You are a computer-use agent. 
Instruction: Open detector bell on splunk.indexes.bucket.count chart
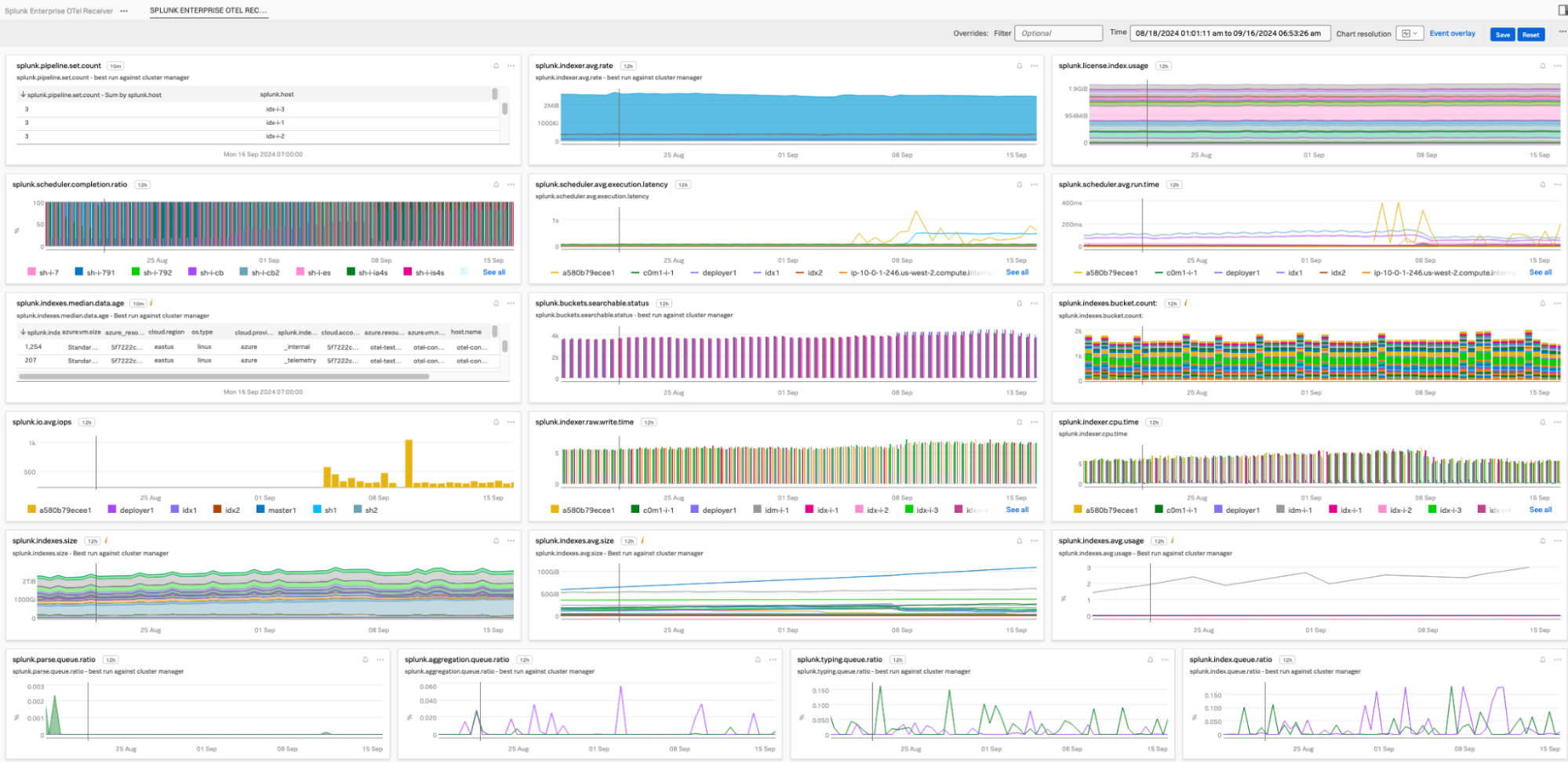pyautogui.click(x=1542, y=303)
